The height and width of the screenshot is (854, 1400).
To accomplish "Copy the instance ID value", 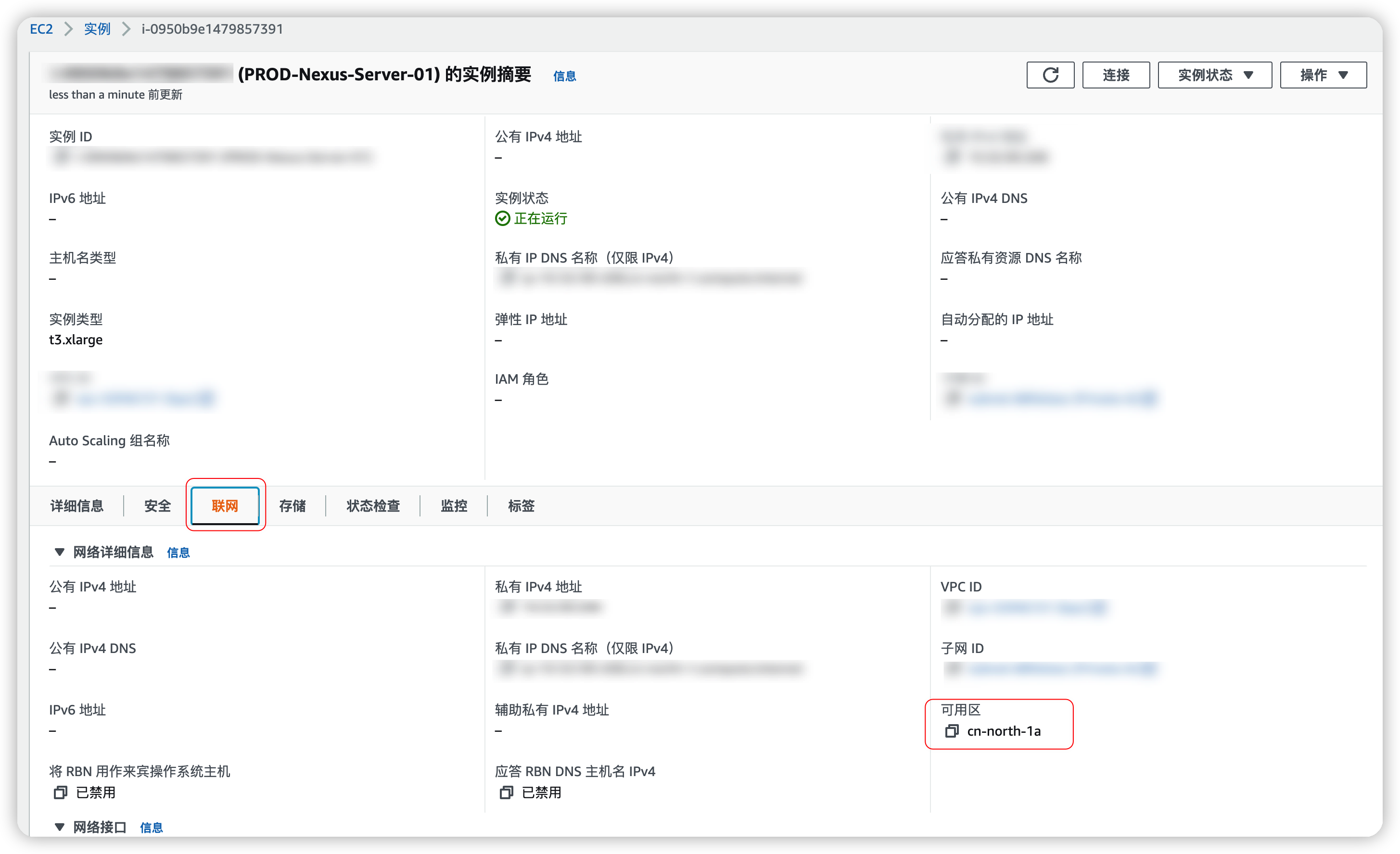I will click(61, 157).
